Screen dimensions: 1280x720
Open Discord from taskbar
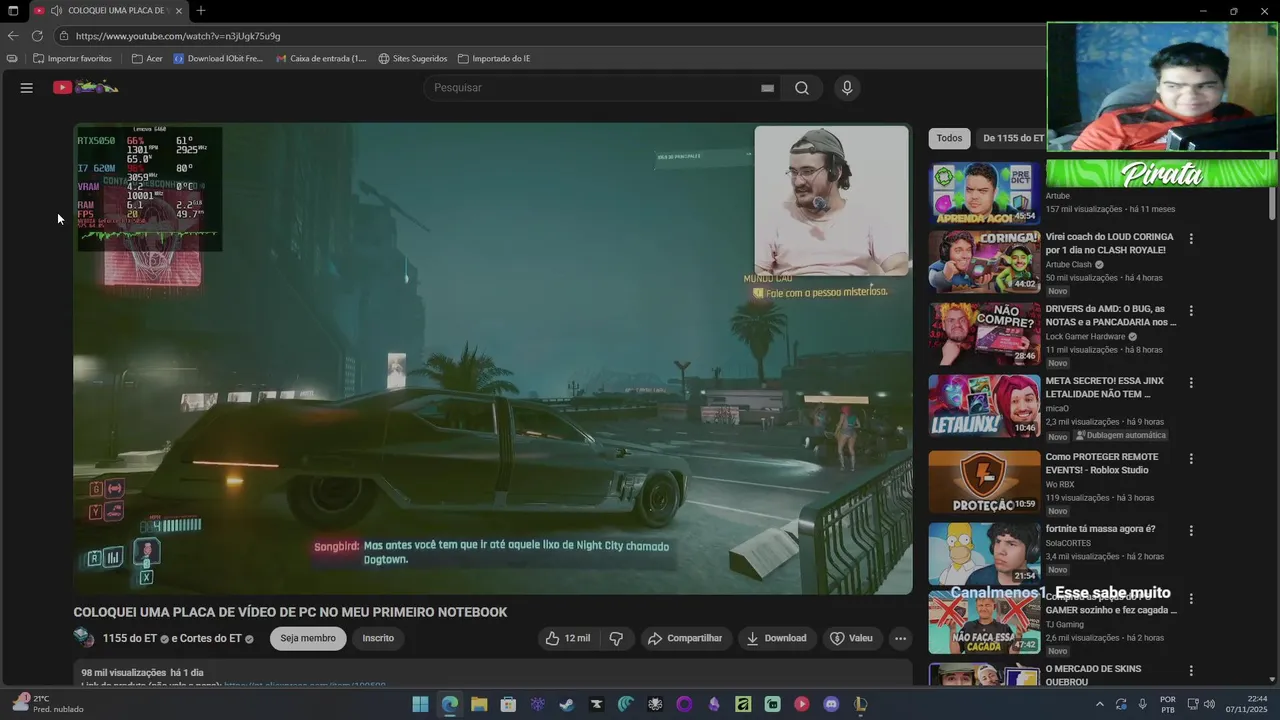[x=831, y=704]
